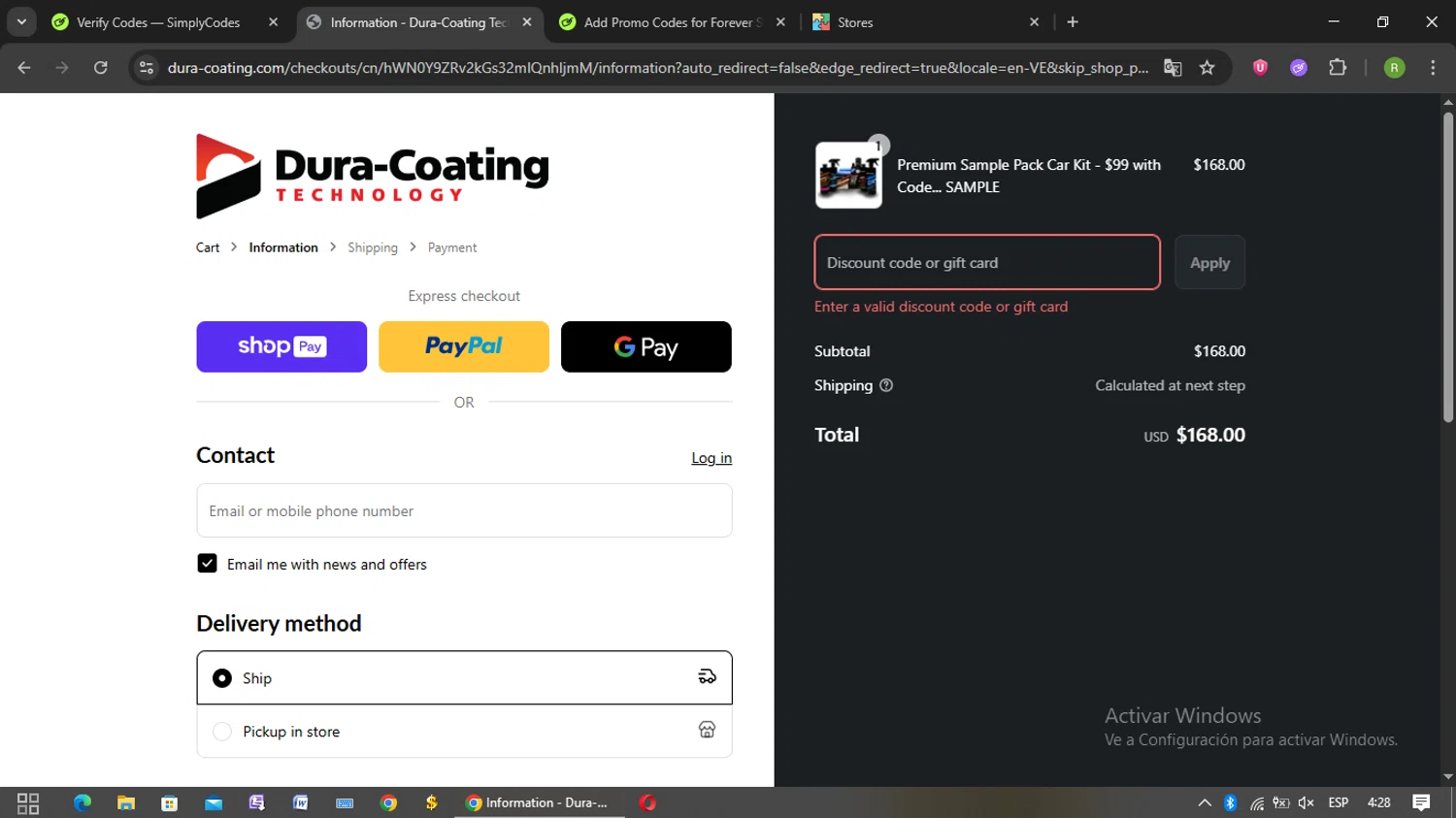Click the Log in link
Viewport: 1456px width, 818px height.
pyautogui.click(x=711, y=458)
